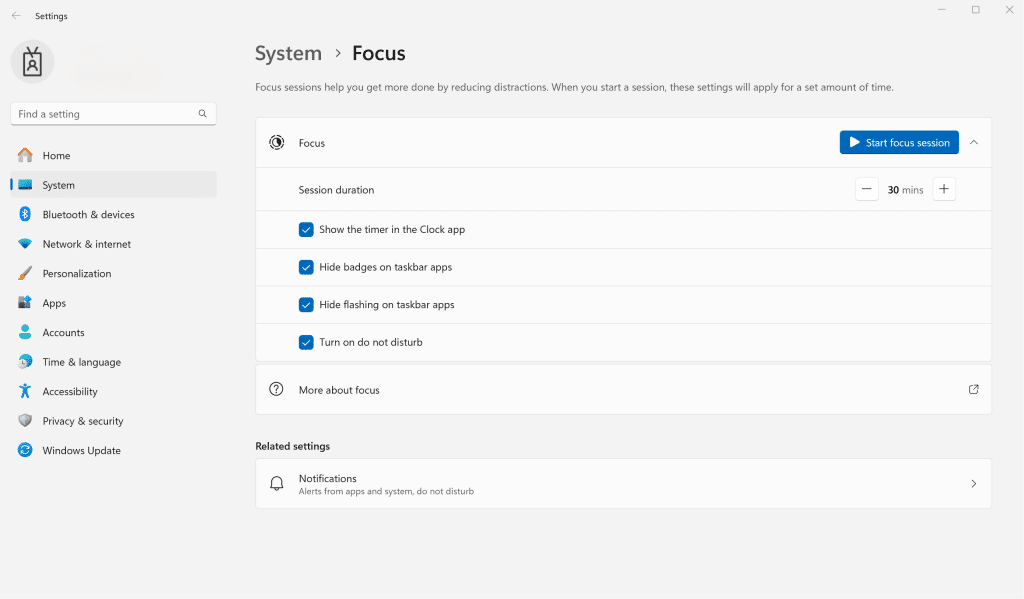Toggle Show the timer in the Clock app
This screenshot has width=1024, height=599.
[306, 229]
